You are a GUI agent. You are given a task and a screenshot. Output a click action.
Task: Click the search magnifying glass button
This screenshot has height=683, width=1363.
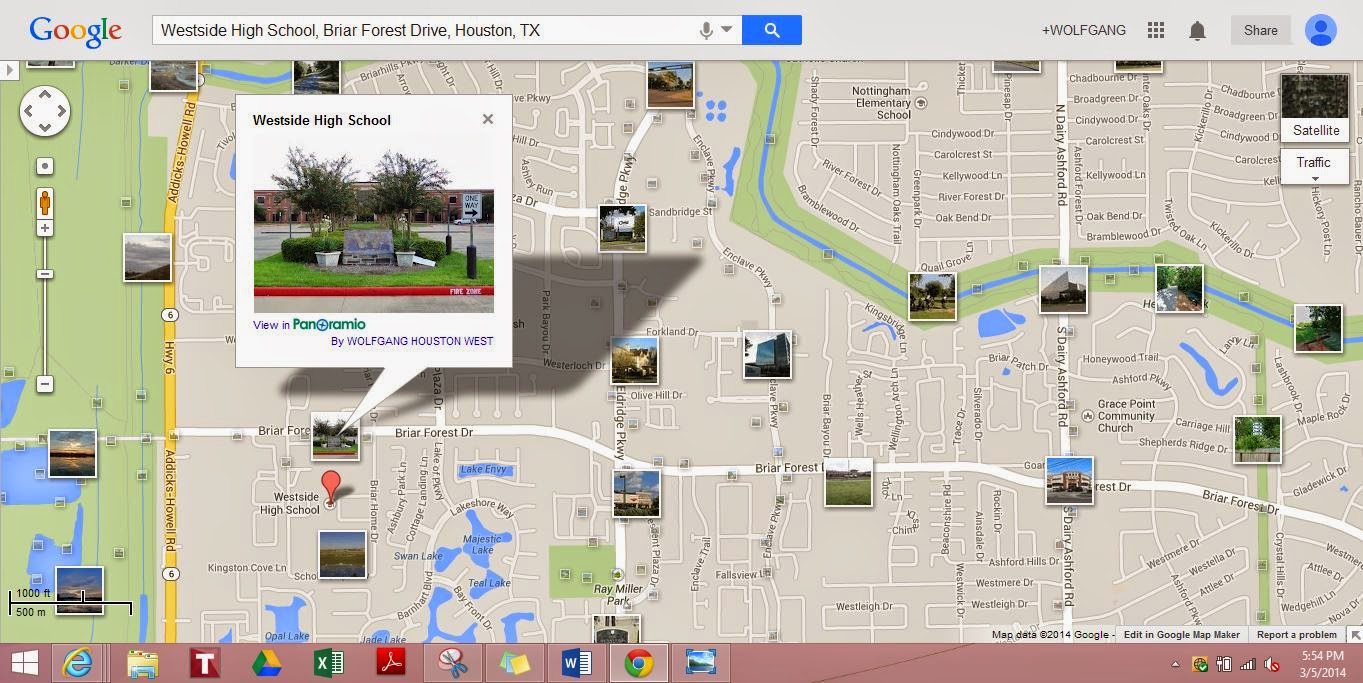(x=771, y=30)
